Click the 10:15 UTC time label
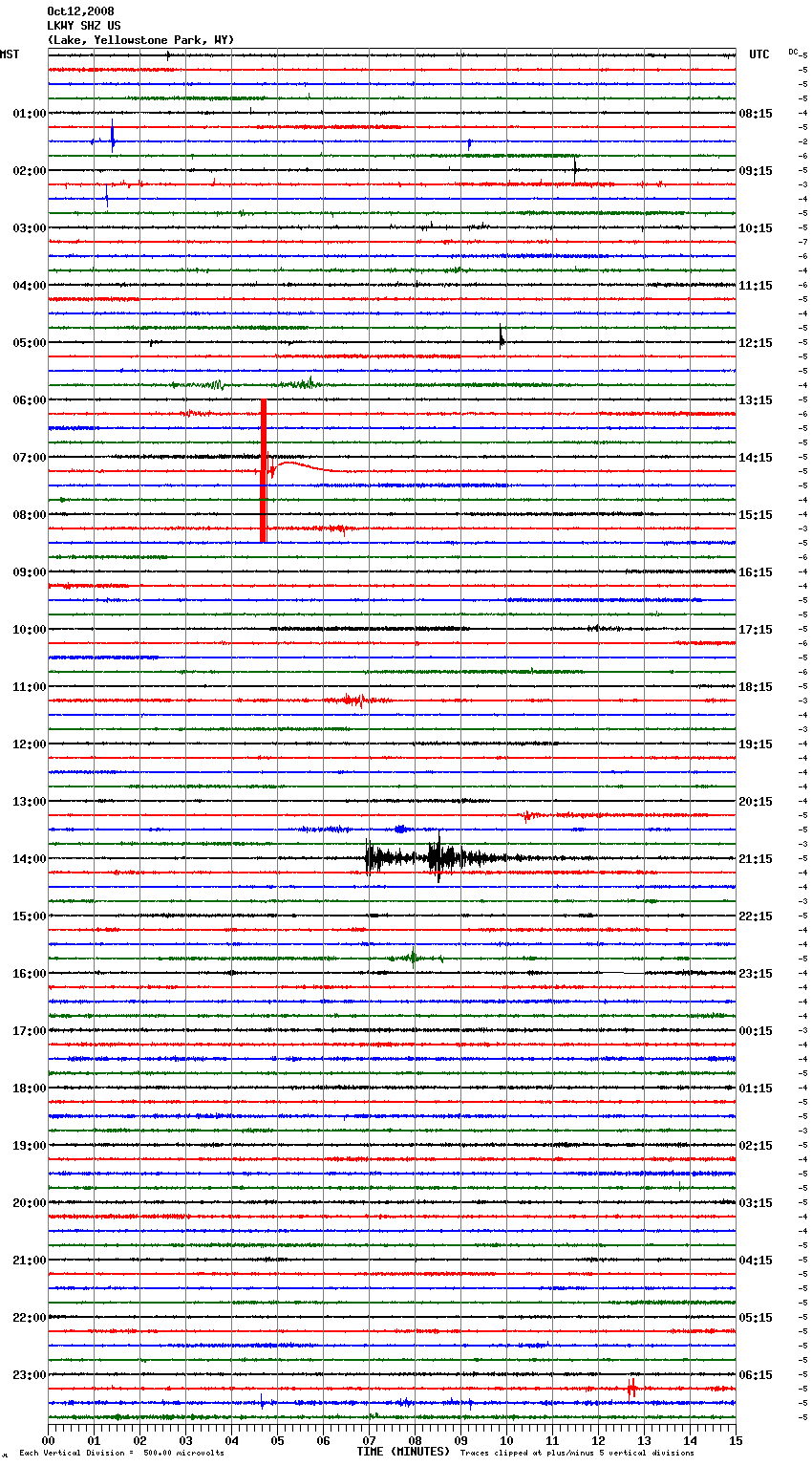812x1466 pixels. [756, 228]
